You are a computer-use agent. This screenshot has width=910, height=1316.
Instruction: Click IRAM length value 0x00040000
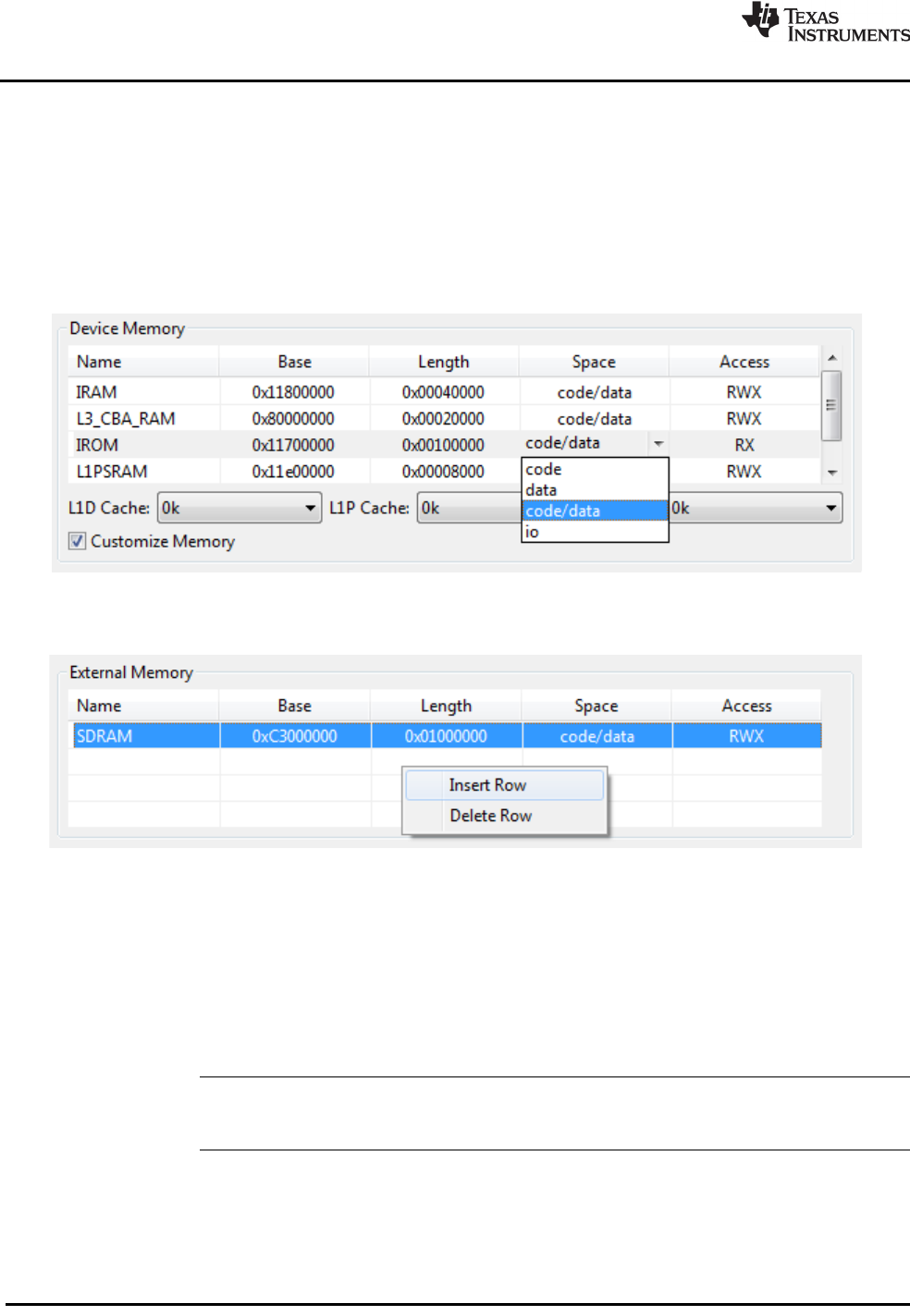tap(443, 392)
